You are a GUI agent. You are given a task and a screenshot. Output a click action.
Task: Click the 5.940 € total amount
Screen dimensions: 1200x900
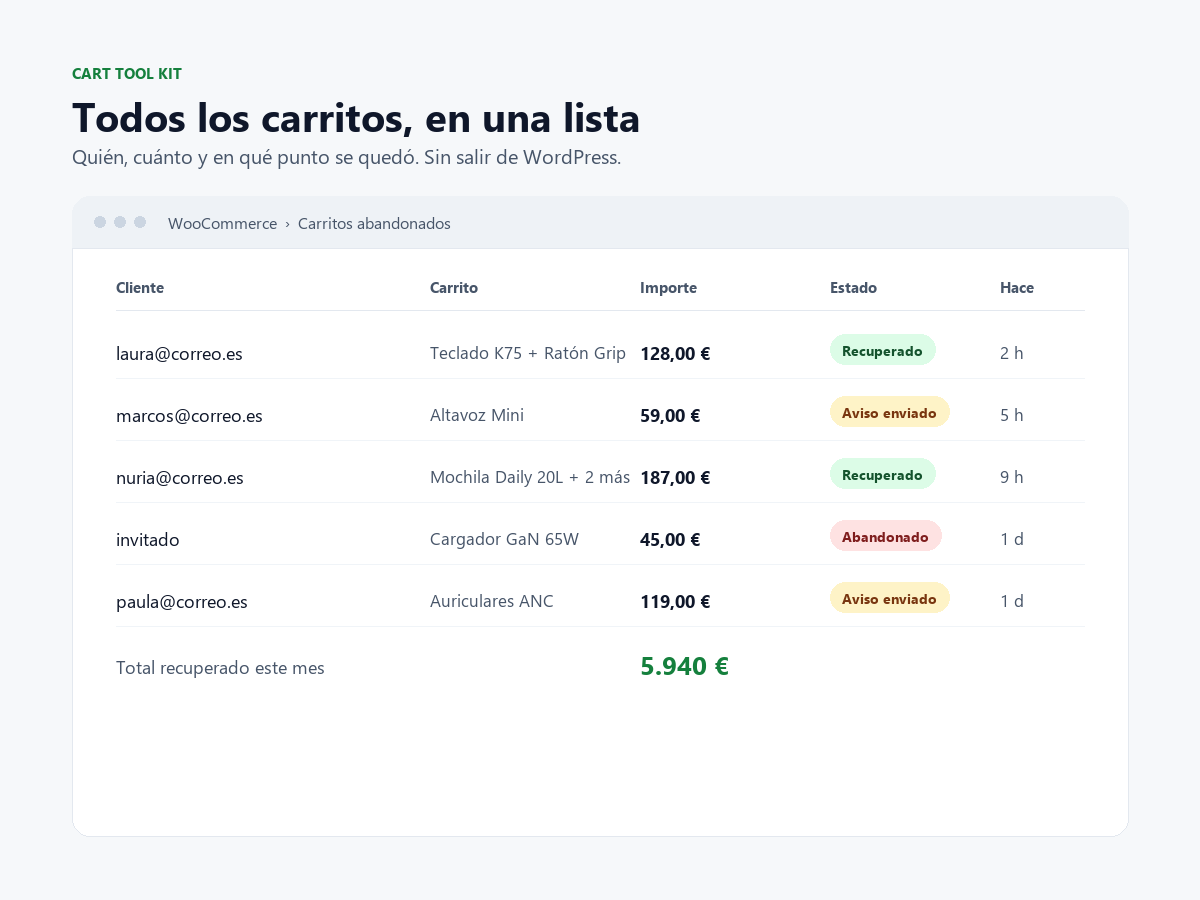(x=684, y=666)
